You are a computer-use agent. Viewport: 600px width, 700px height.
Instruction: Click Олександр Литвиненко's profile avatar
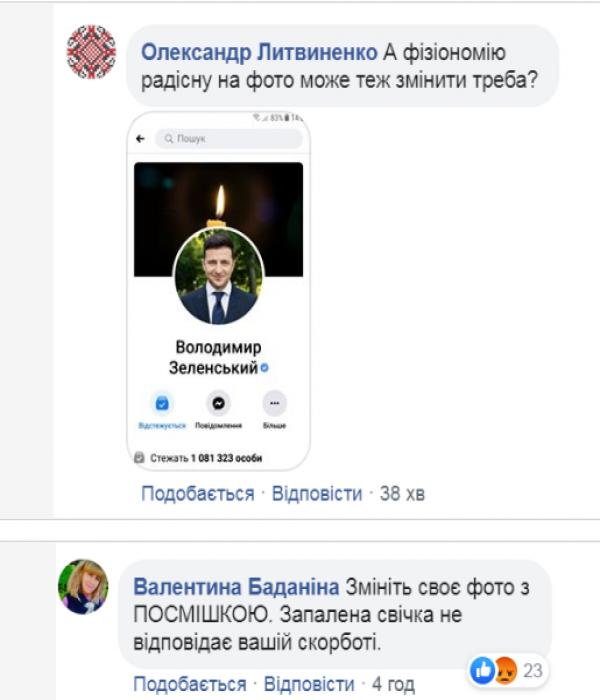click(x=92, y=51)
